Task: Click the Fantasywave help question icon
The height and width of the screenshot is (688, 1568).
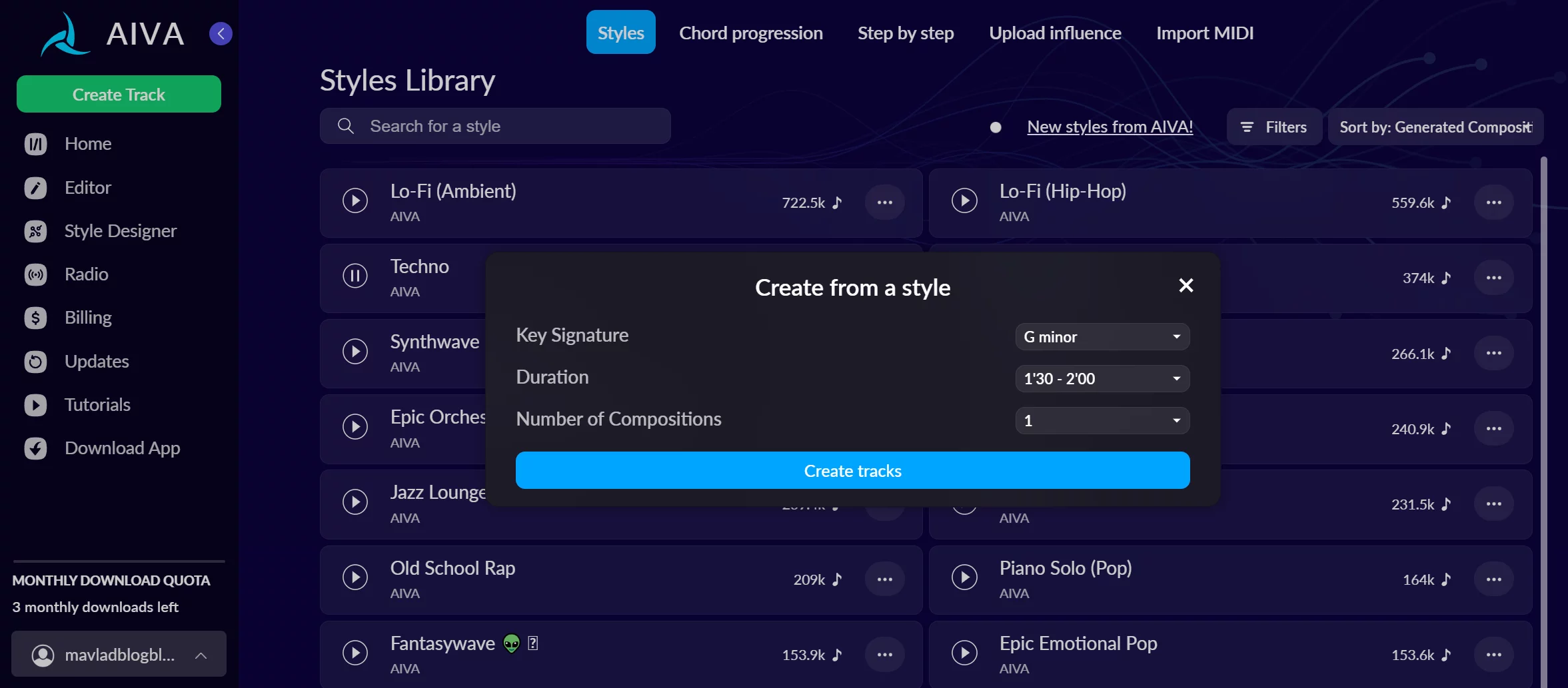Action: [532, 643]
